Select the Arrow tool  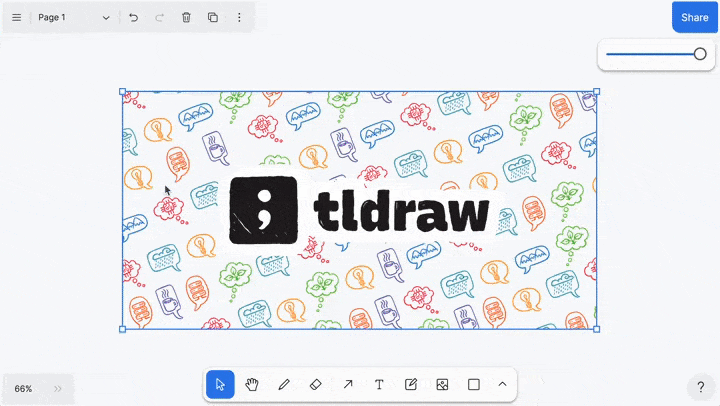tap(347, 384)
